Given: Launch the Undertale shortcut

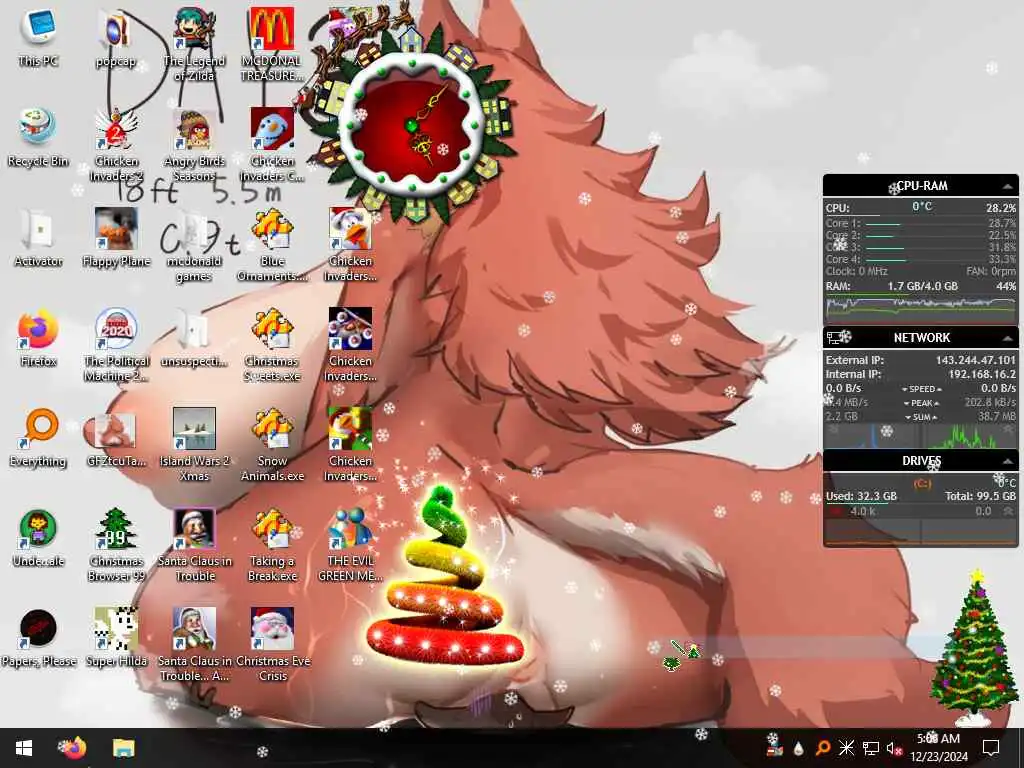Looking at the screenshot, I should pos(38,537).
